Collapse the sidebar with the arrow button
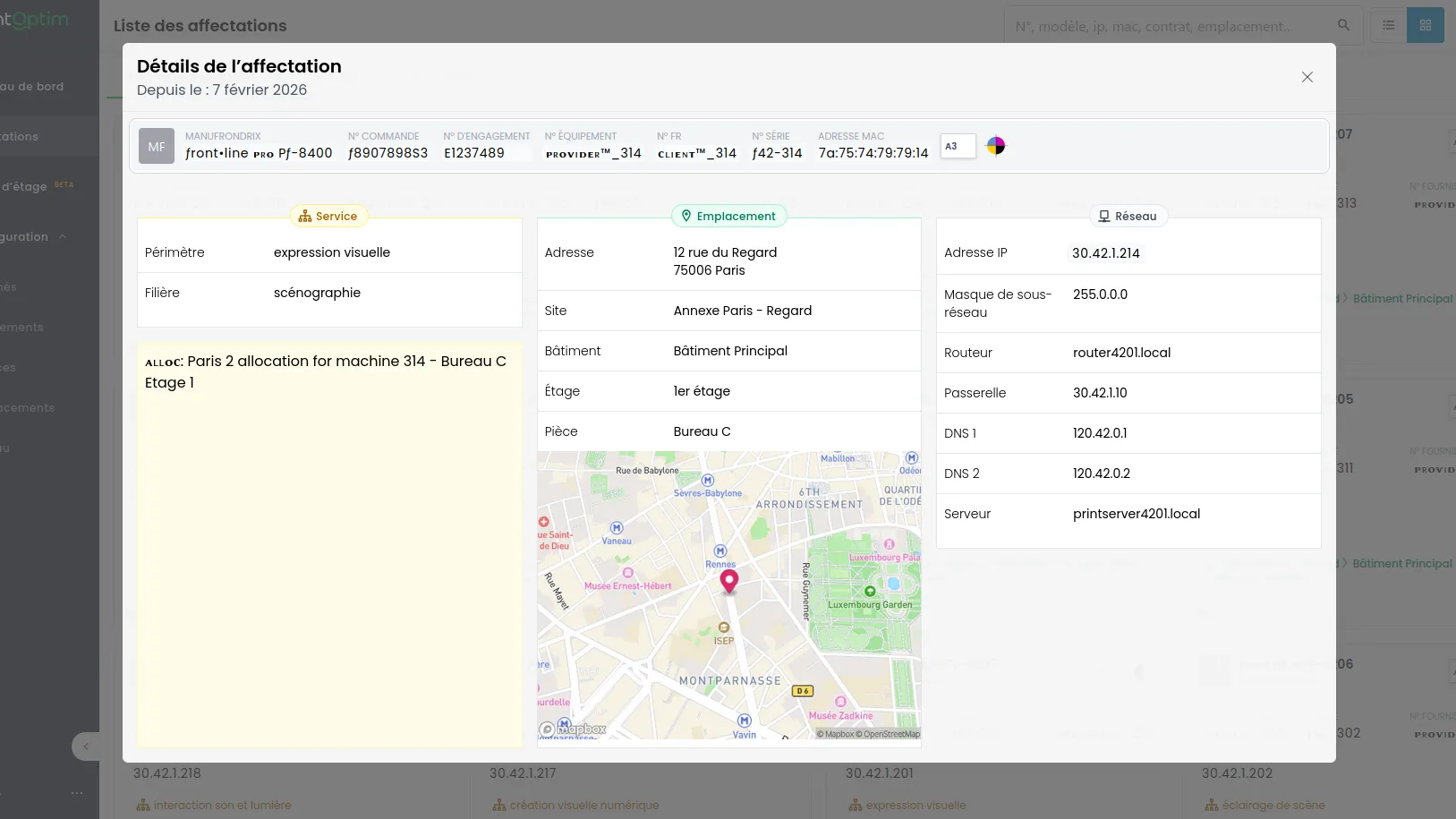 click(x=86, y=746)
